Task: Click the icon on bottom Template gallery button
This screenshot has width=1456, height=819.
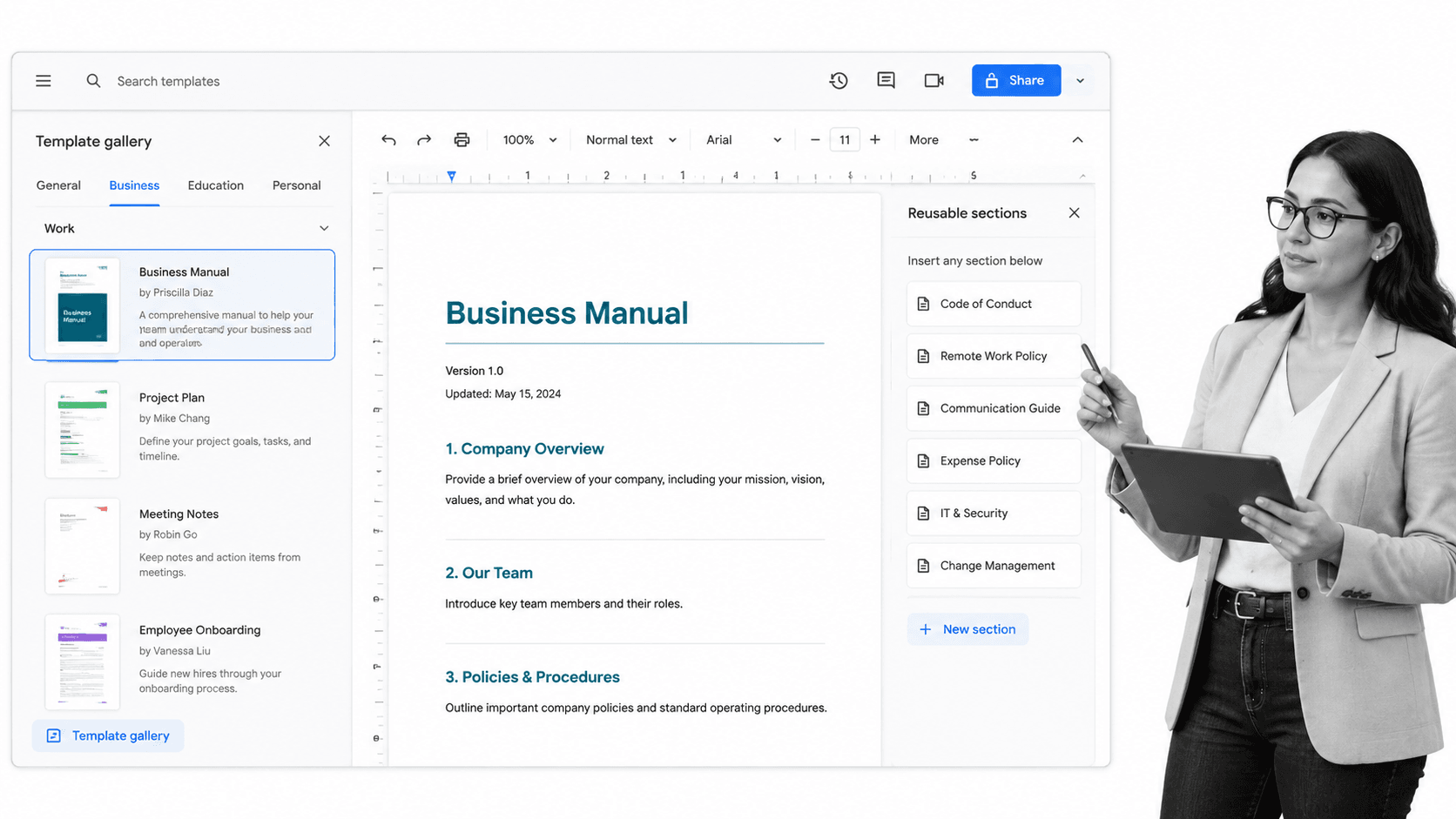Action: coord(54,735)
